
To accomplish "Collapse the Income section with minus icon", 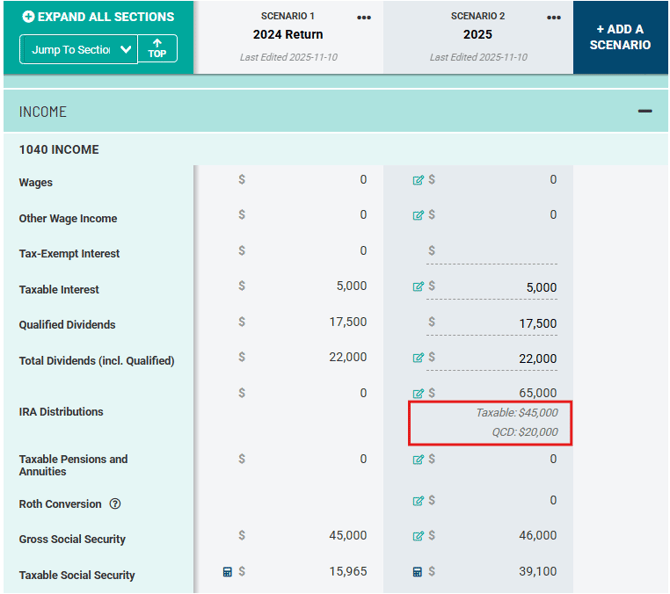I will click(x=645, y=111).
